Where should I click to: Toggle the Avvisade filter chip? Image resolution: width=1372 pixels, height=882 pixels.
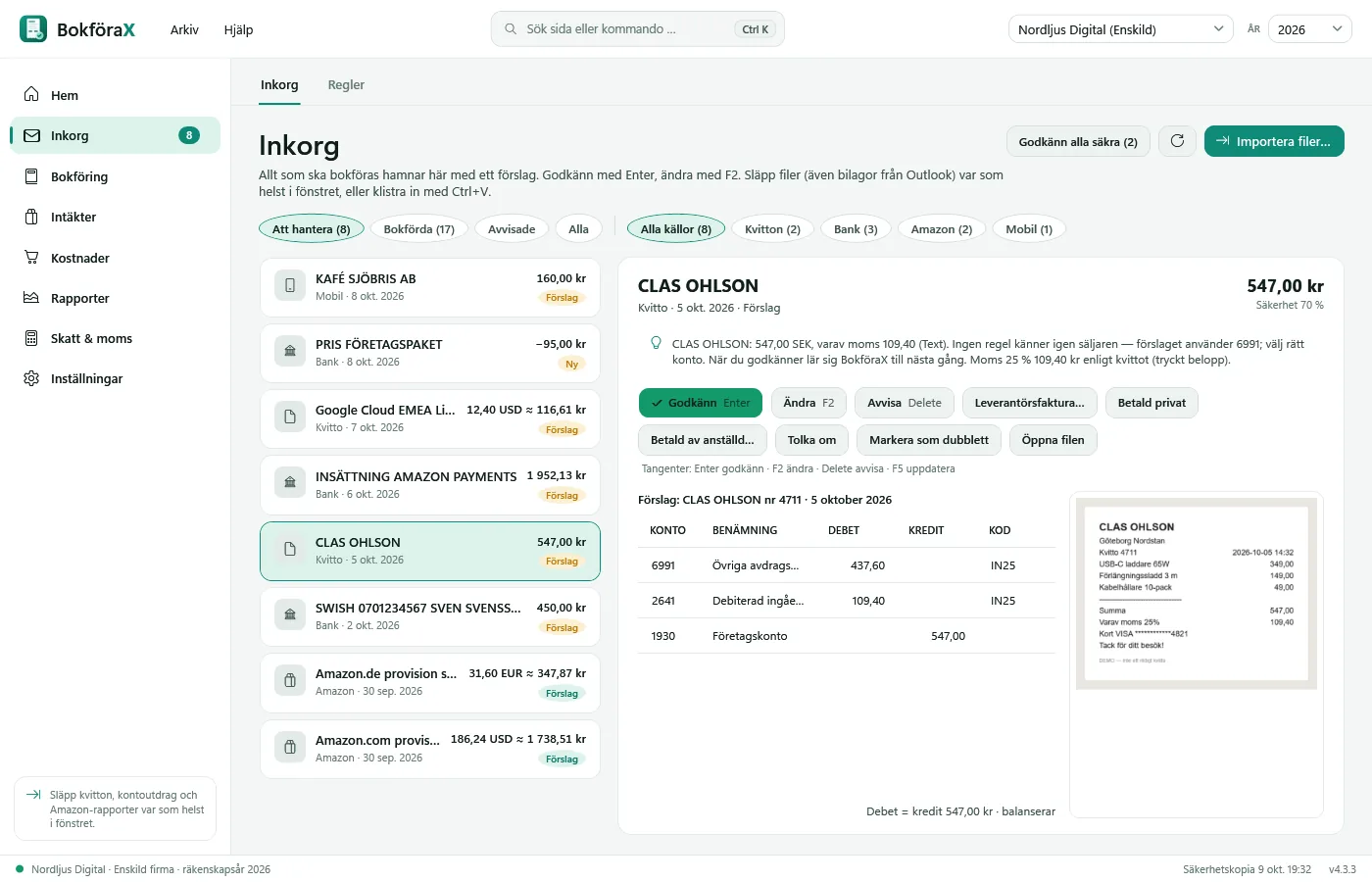pos(512,229)
